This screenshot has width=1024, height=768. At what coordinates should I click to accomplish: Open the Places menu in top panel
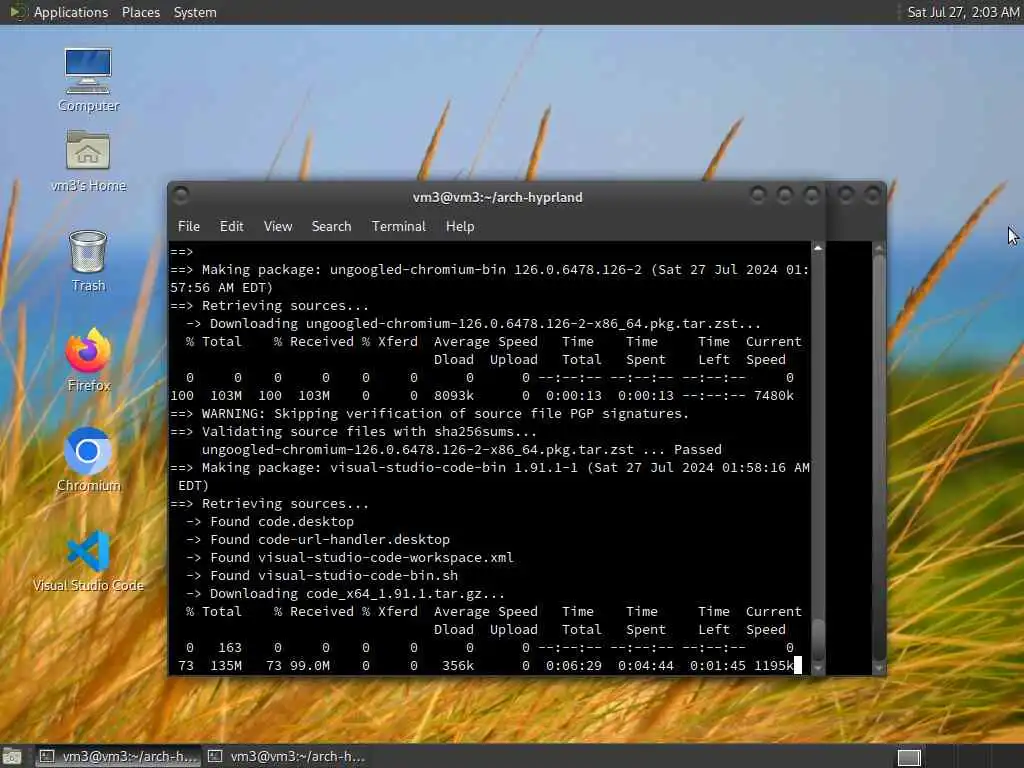coord(140,12)
